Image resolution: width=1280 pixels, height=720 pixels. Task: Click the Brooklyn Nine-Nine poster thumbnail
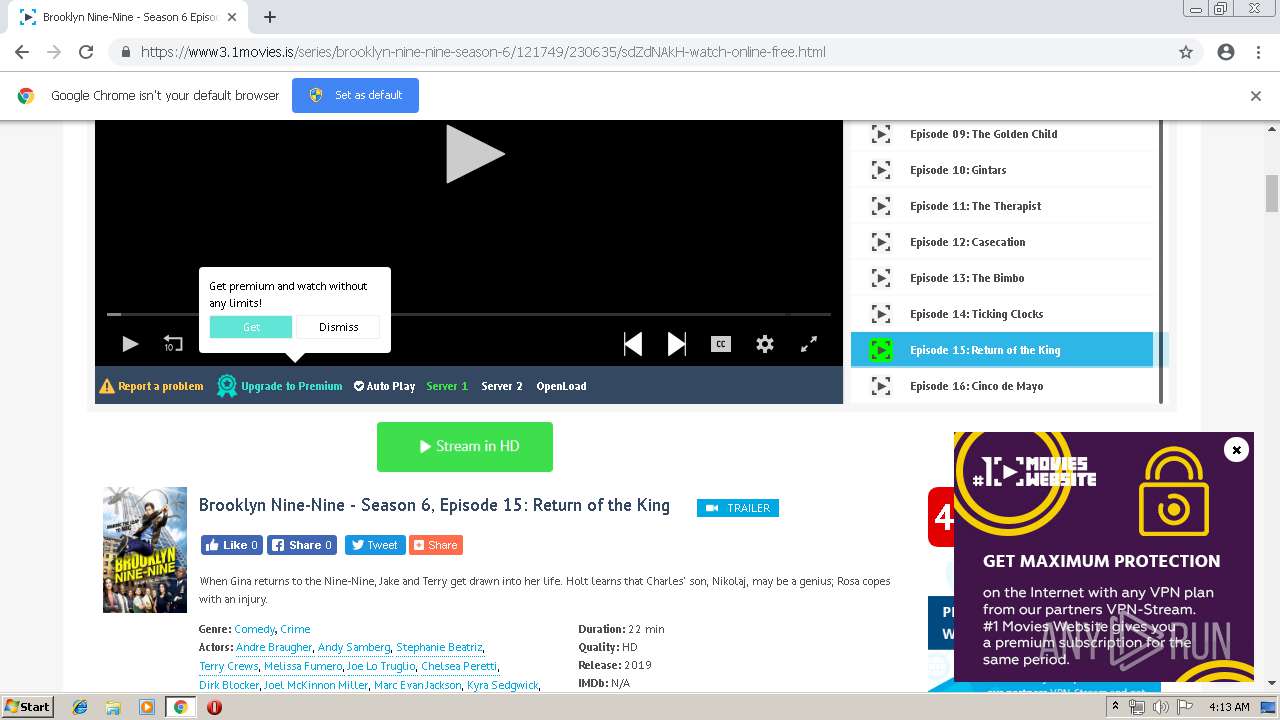[145, 550]
